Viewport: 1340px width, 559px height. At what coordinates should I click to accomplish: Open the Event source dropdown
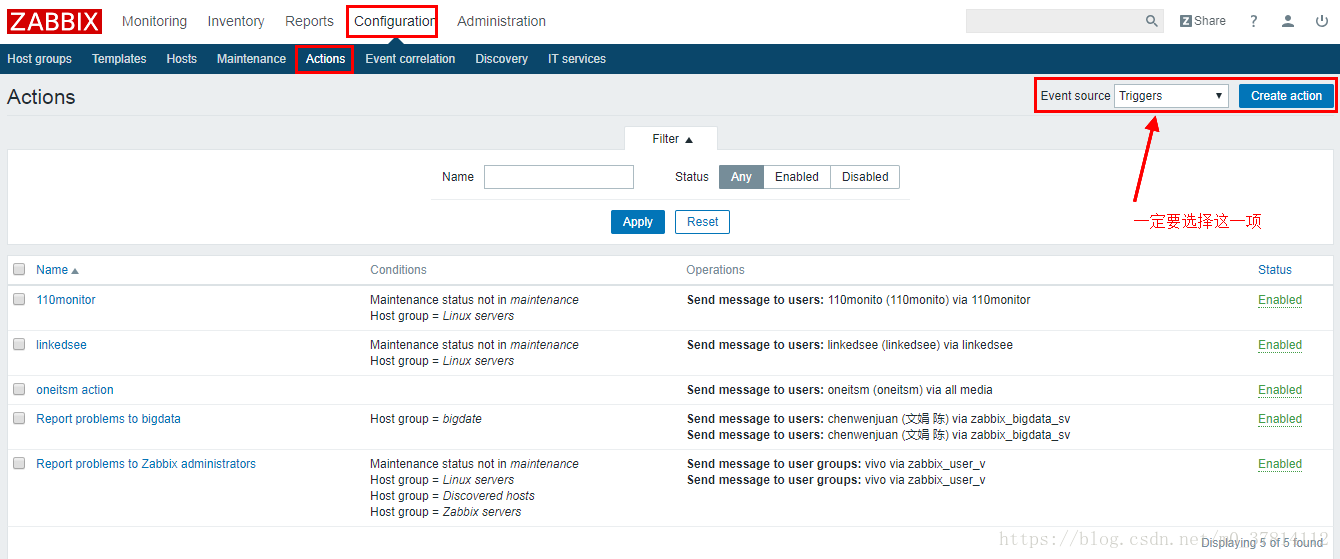click(x=1171, y=96)
